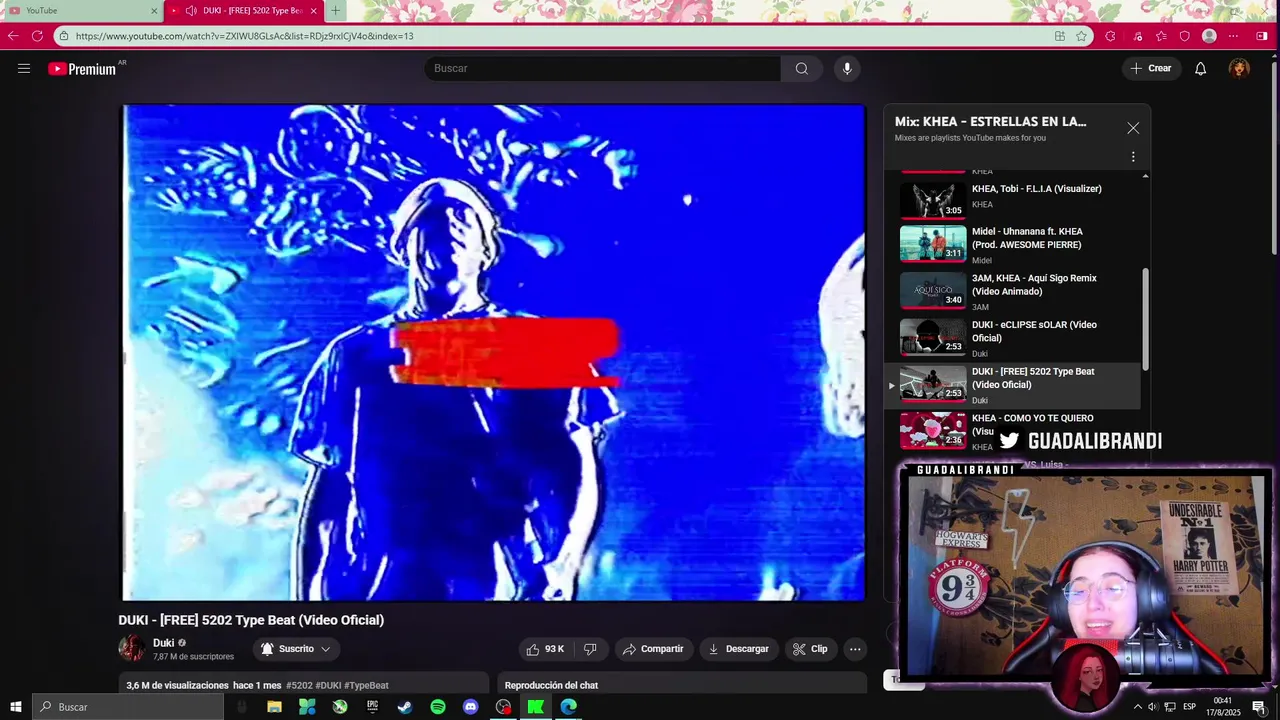The width and height of the screenshot is (1280, 720).
Task: Open browser media control icon
Action: click(1138, 36)
